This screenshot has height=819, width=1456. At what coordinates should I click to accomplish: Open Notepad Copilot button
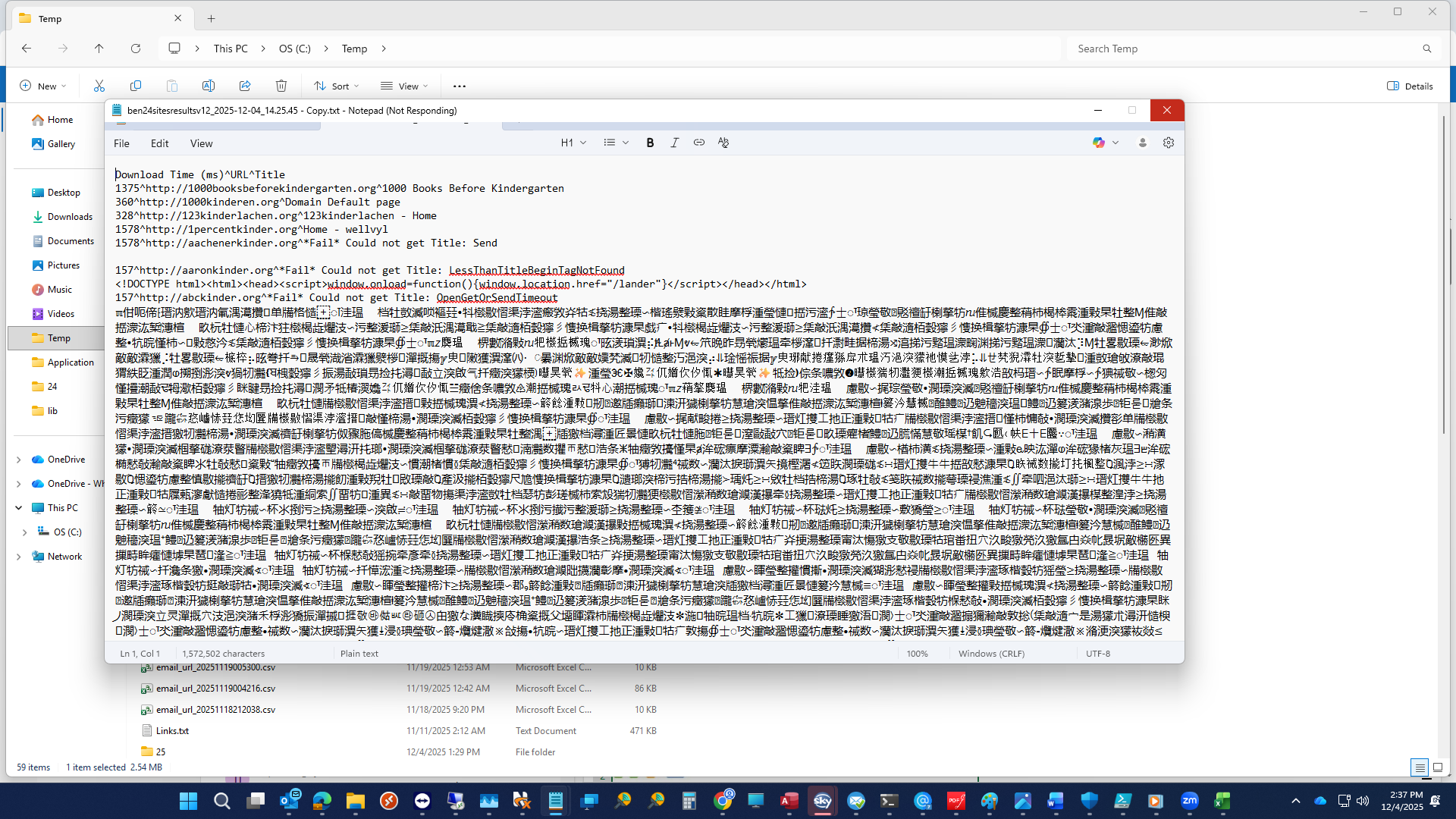[x=1099, y=143]
